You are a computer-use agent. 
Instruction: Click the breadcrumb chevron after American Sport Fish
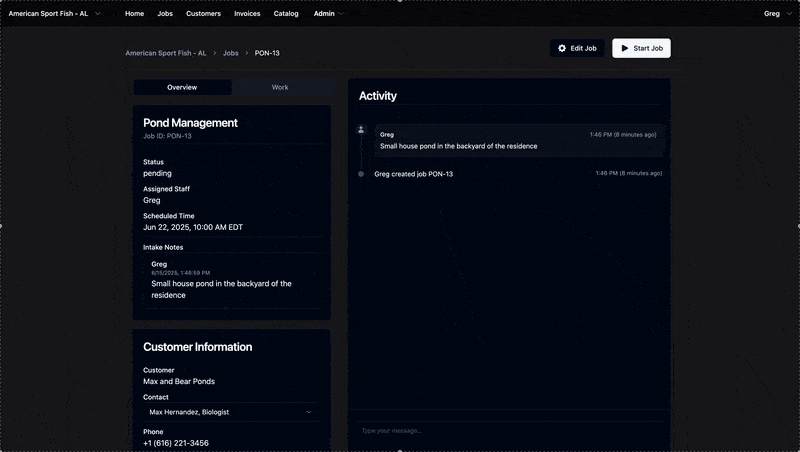point(214,53)
